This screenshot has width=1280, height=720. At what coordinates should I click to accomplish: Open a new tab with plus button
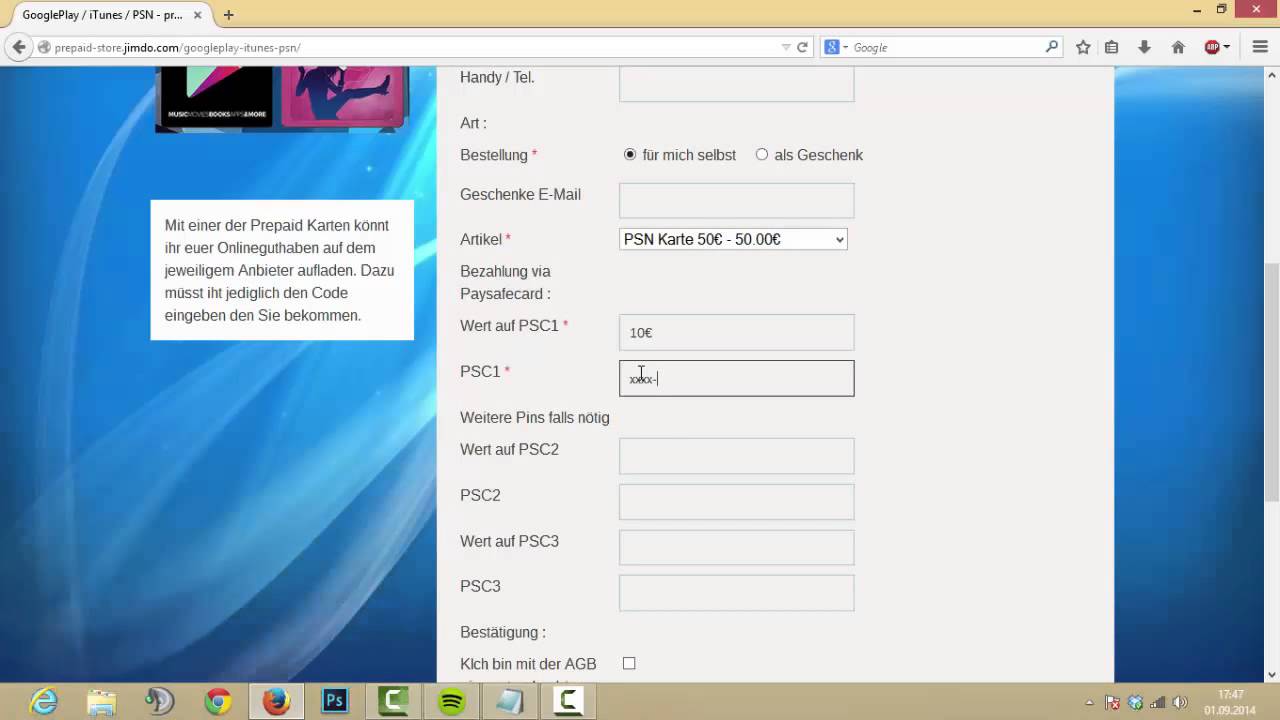pyautogui.click(x=229, y=15)
